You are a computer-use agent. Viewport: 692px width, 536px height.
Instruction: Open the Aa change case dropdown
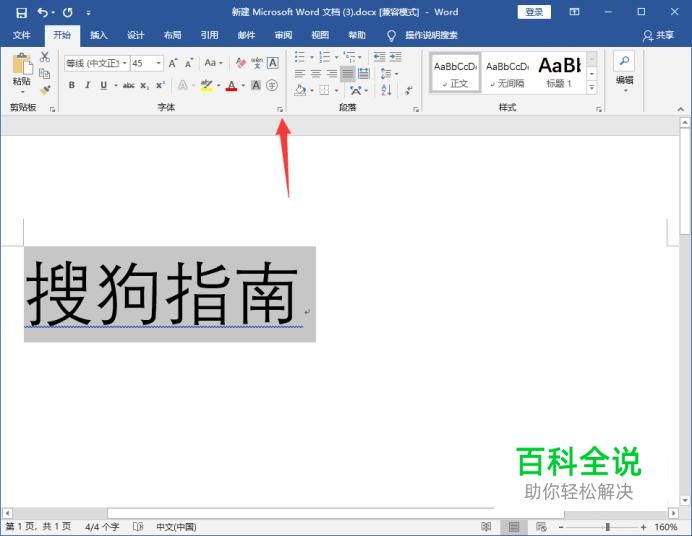coord(214,63)
